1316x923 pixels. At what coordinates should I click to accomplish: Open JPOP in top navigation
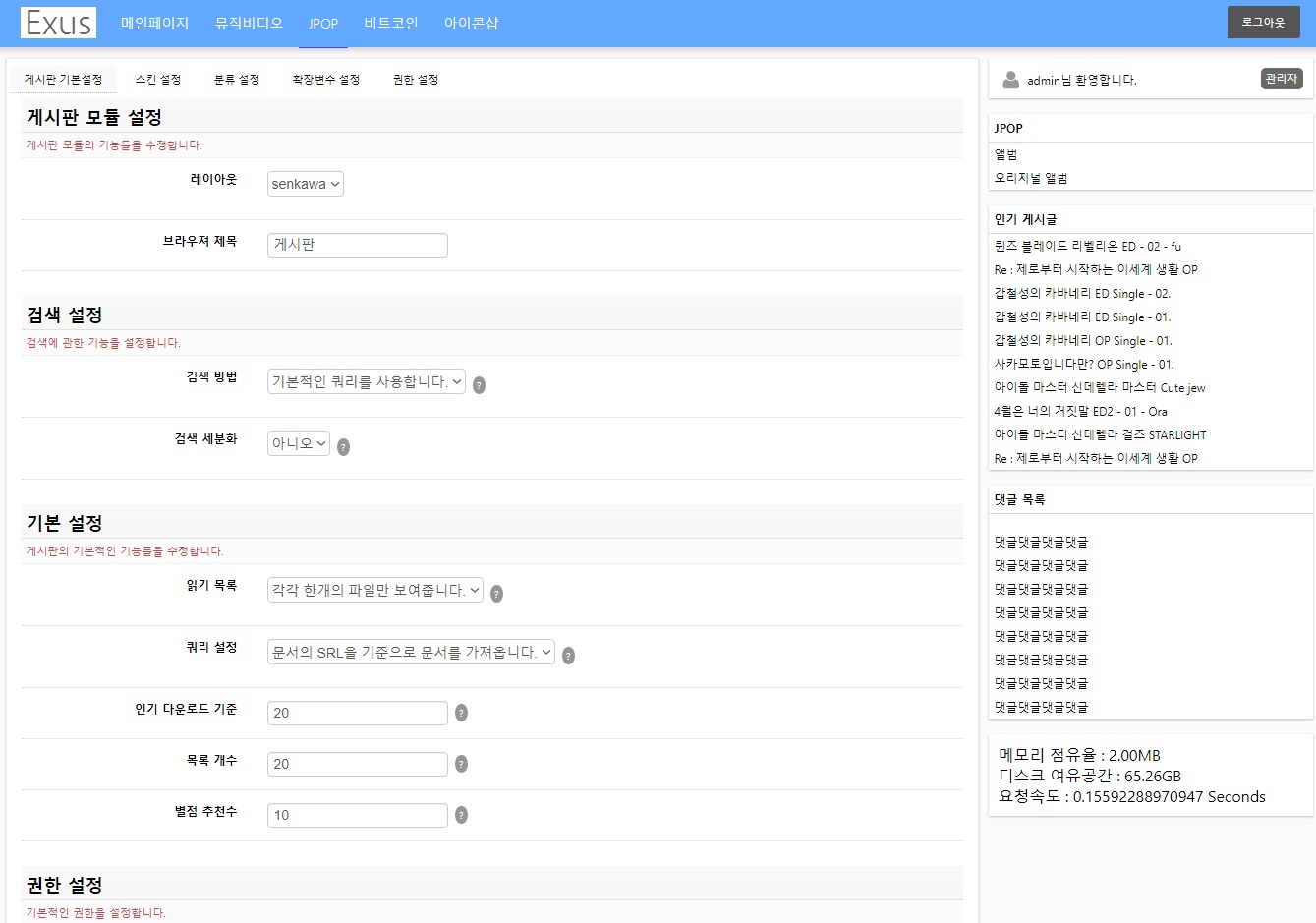click(323, 23)
